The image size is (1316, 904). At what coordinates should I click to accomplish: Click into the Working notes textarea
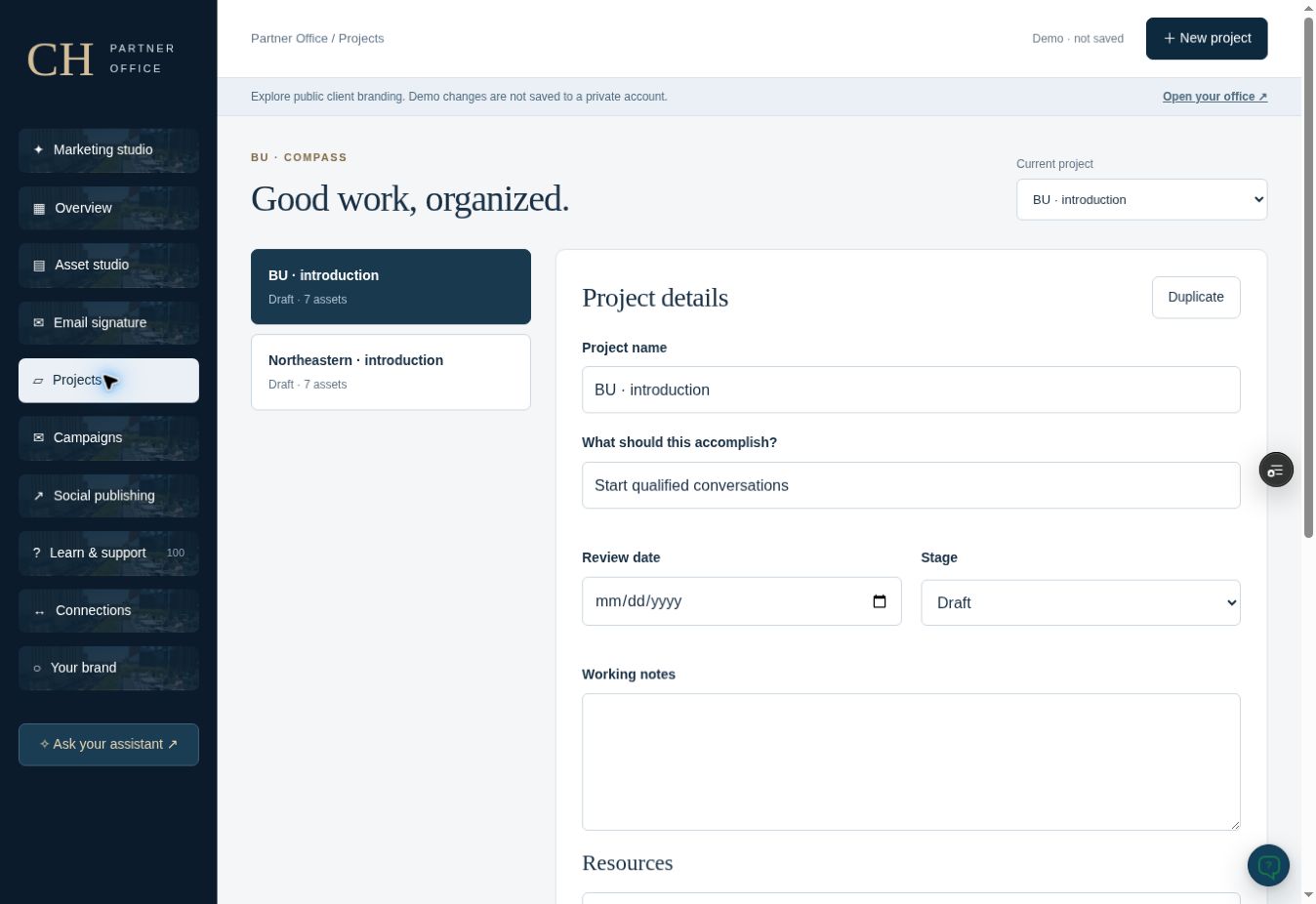[x=911, y=761]
